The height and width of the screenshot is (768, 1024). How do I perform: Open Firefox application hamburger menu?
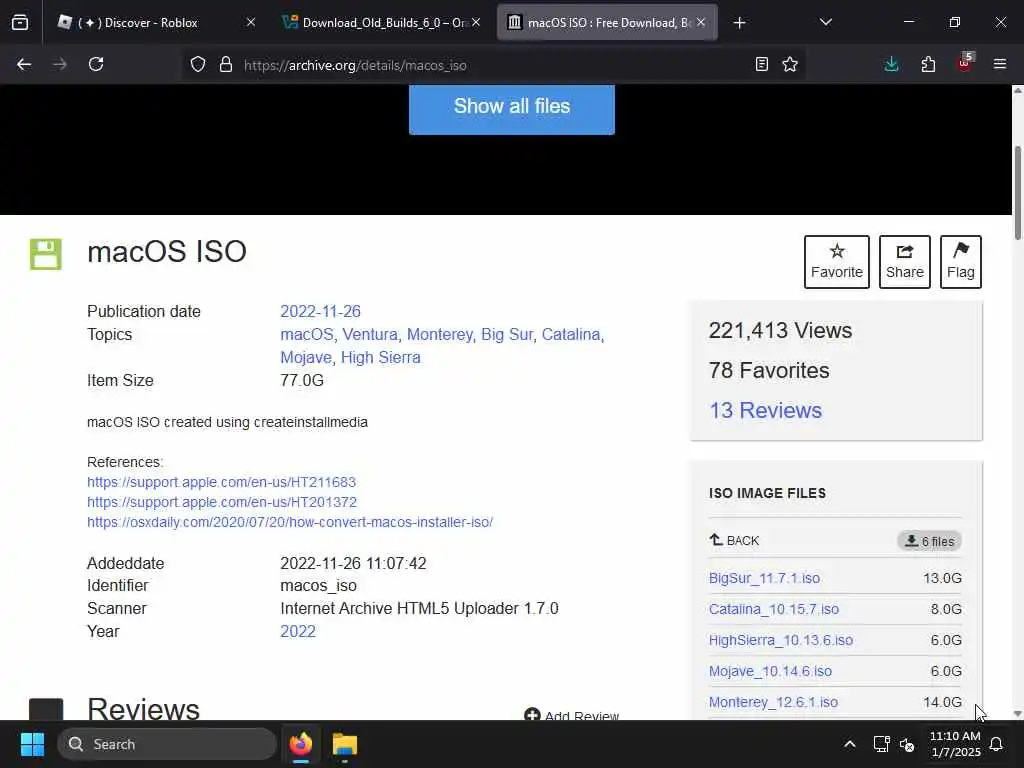(1000, 64)
